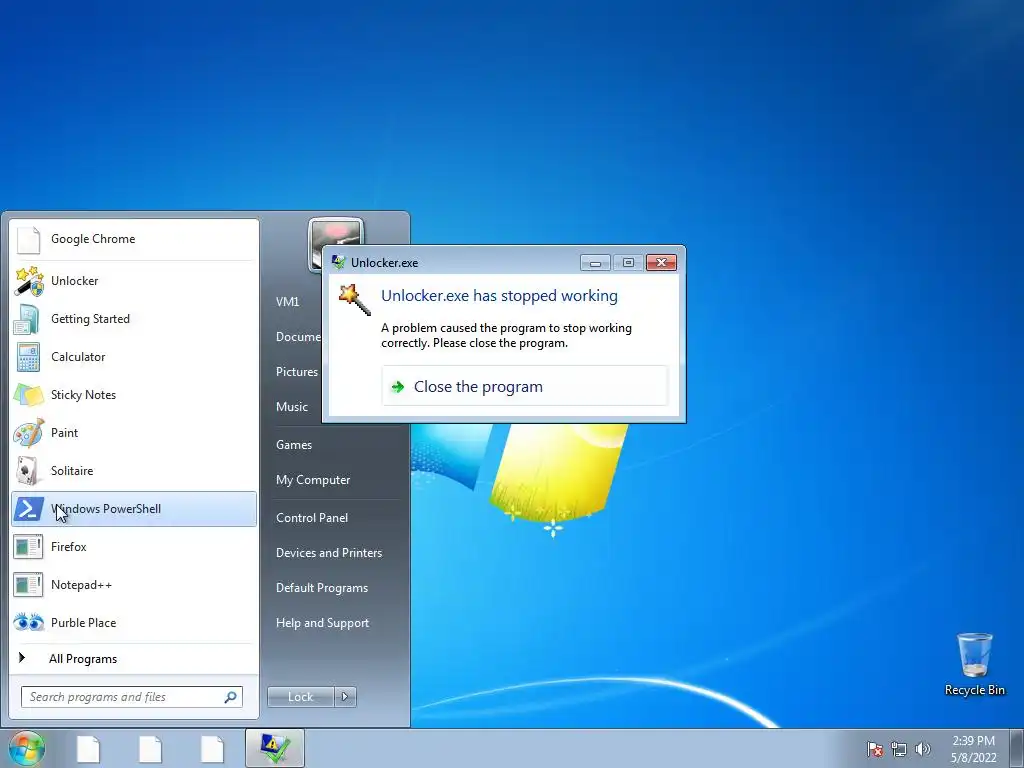Viewport: 1024px width, 768px height.
Task: Click the Sticky Notes icon
Action: (28, 394)
